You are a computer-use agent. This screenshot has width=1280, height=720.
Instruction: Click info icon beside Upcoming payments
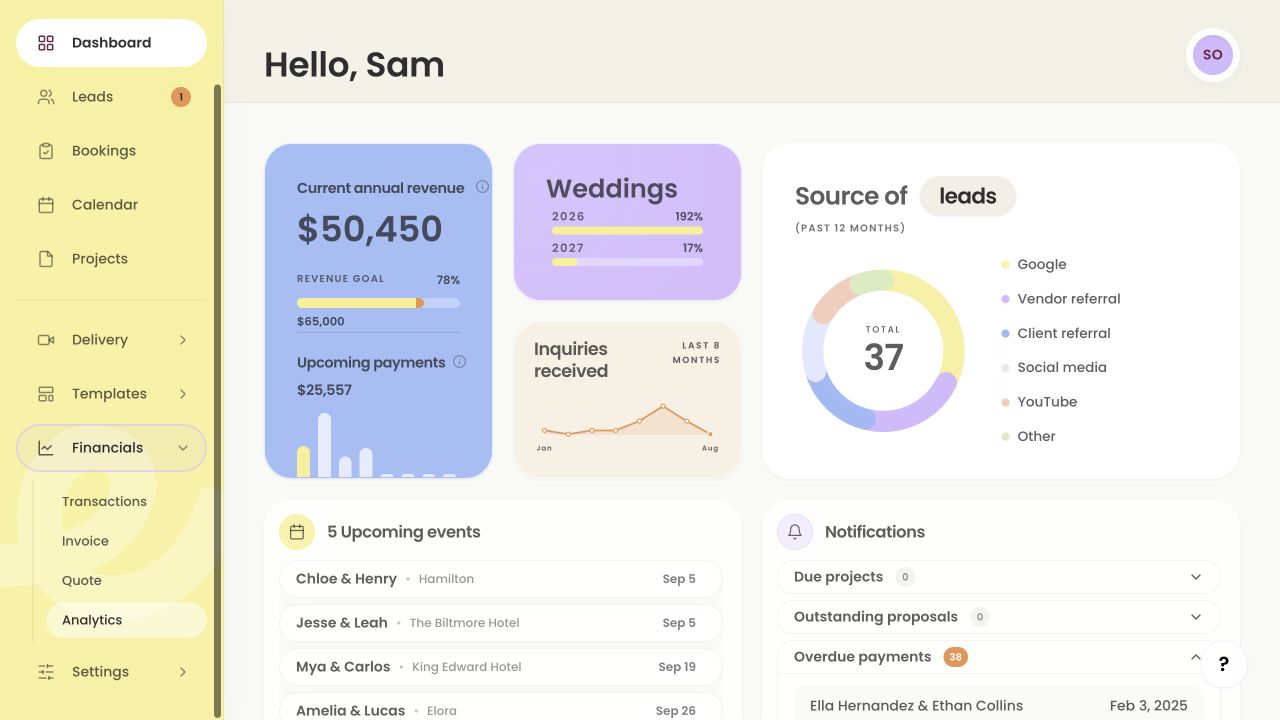click(x=460, y=362)
